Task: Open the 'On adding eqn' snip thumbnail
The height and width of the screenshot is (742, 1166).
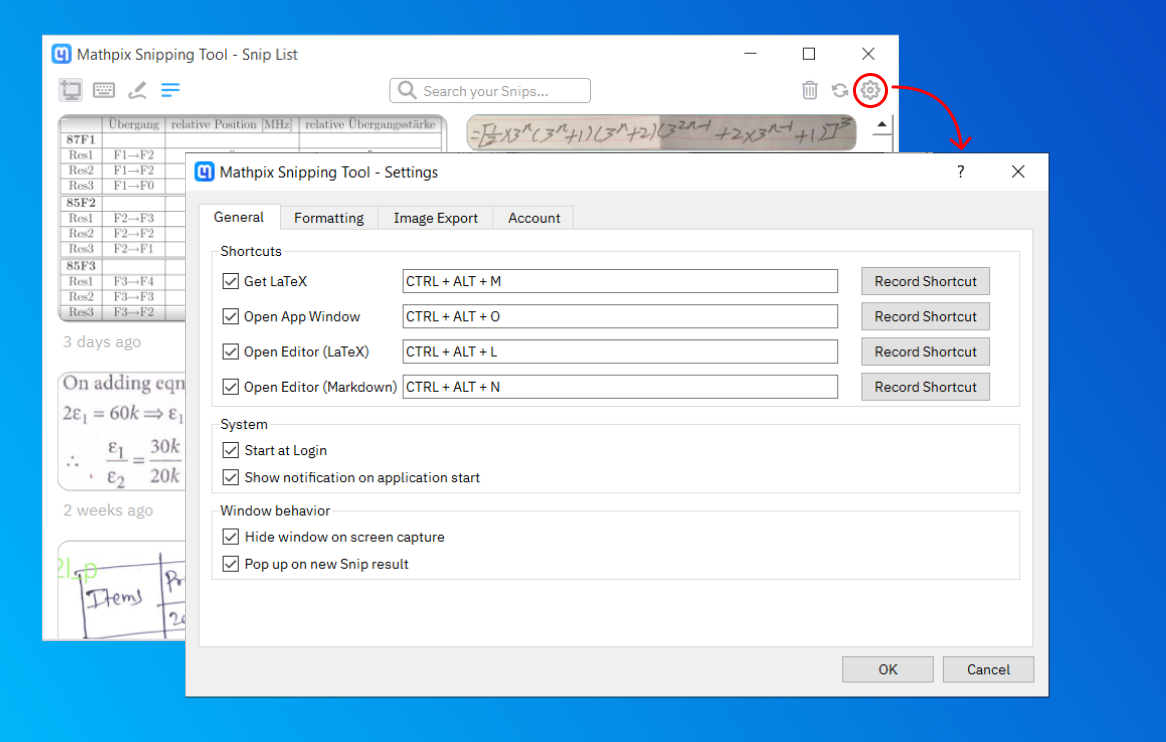Action: tap(122, 431)
